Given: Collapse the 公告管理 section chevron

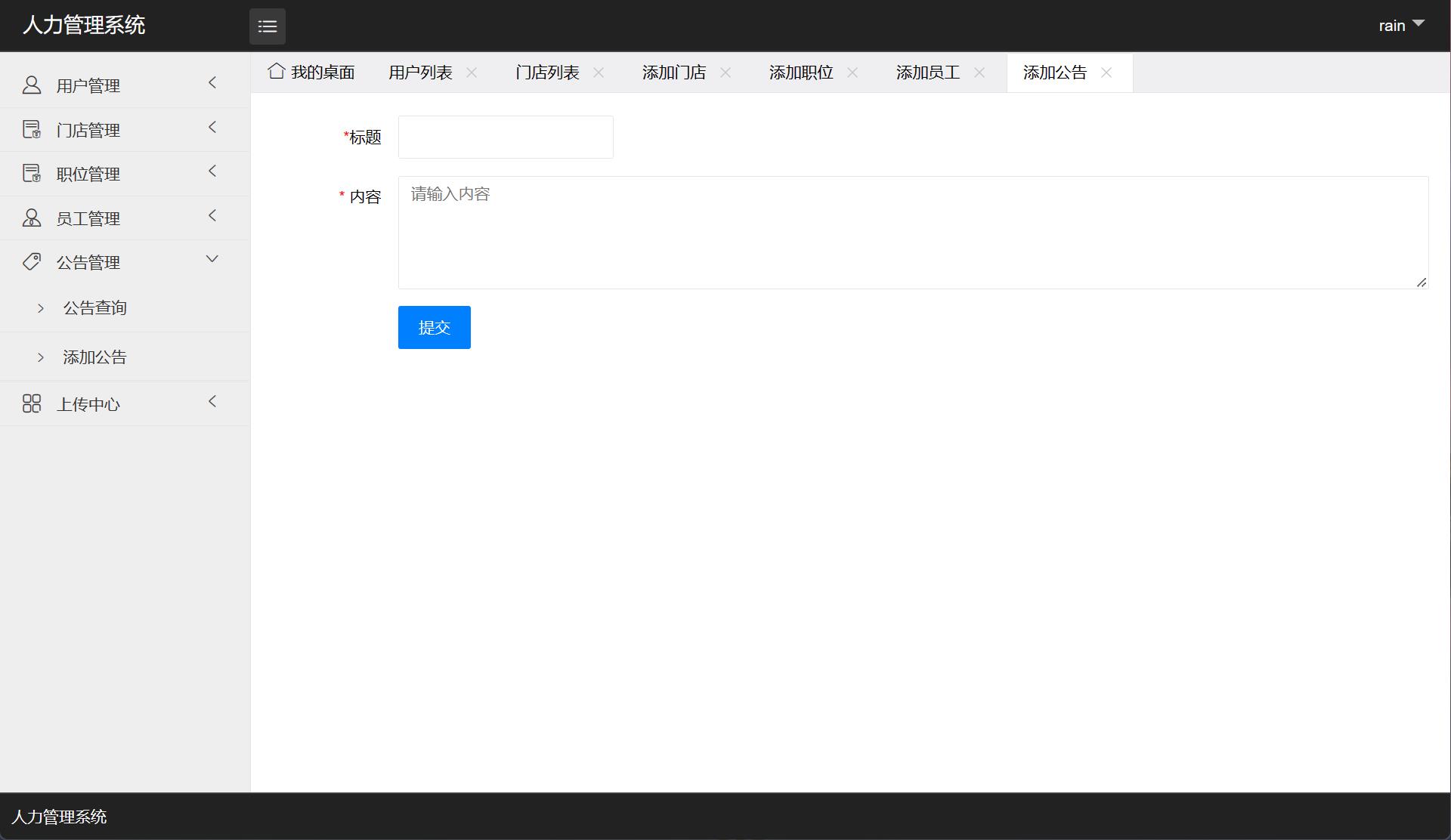Looking at the screenshot, I should 212,258.
